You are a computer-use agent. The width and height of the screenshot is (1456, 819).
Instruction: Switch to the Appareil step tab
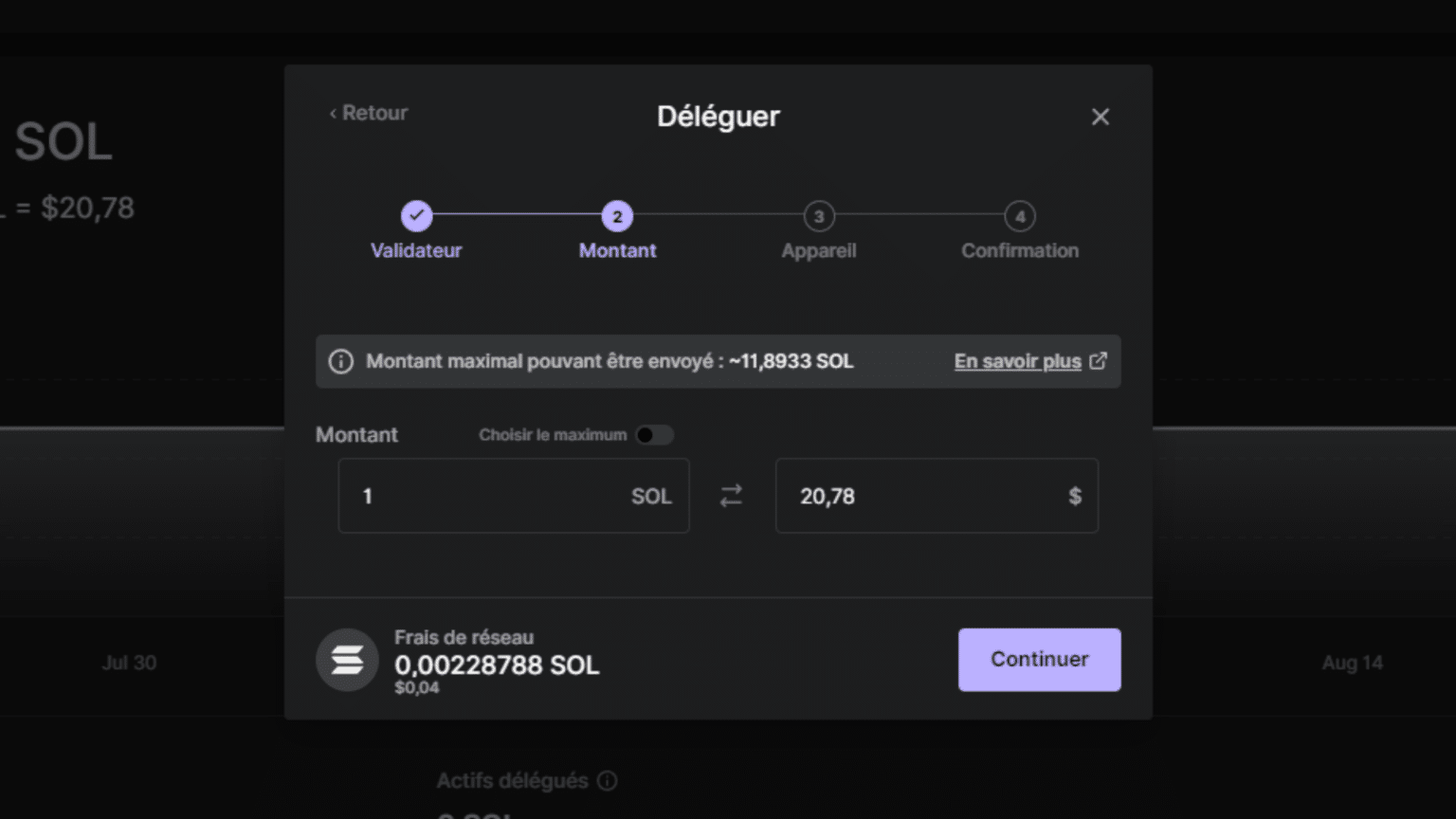tap(819, 250)
